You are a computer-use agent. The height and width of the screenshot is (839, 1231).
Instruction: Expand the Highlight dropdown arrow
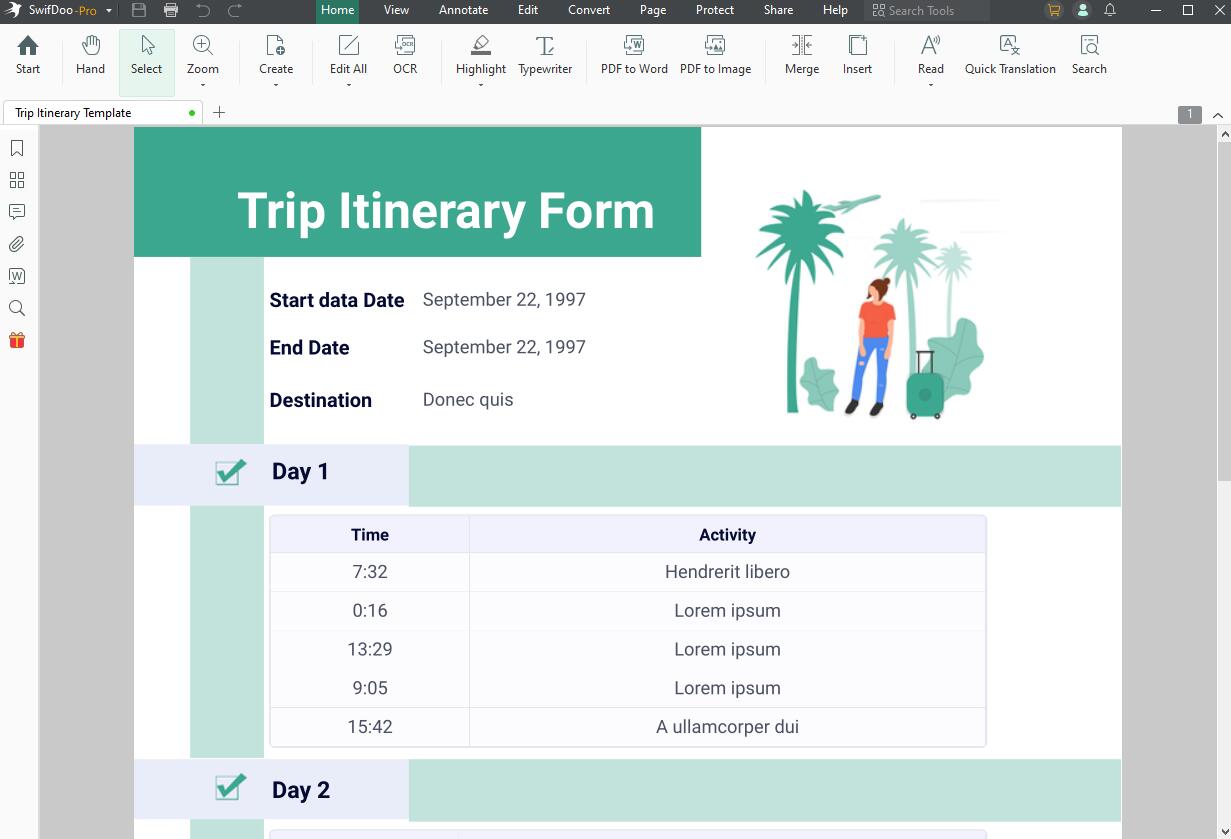point(481,85)
